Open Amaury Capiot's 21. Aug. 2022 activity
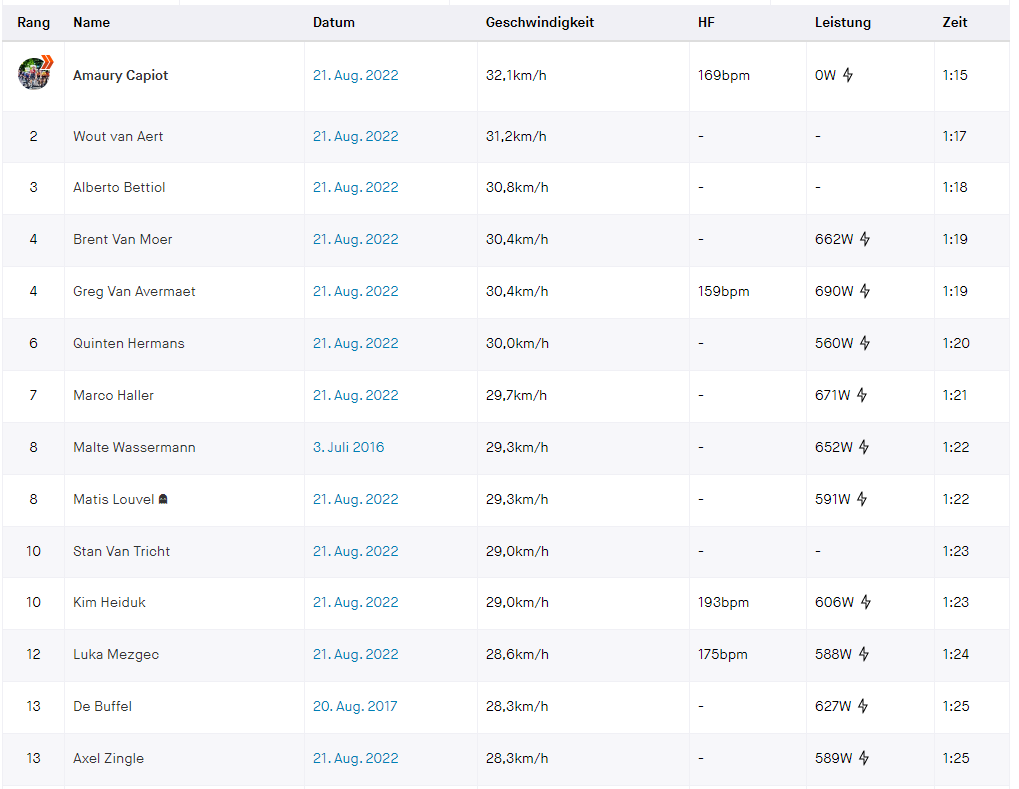Viewport: 1019px width, 789px height. point(355,75)
